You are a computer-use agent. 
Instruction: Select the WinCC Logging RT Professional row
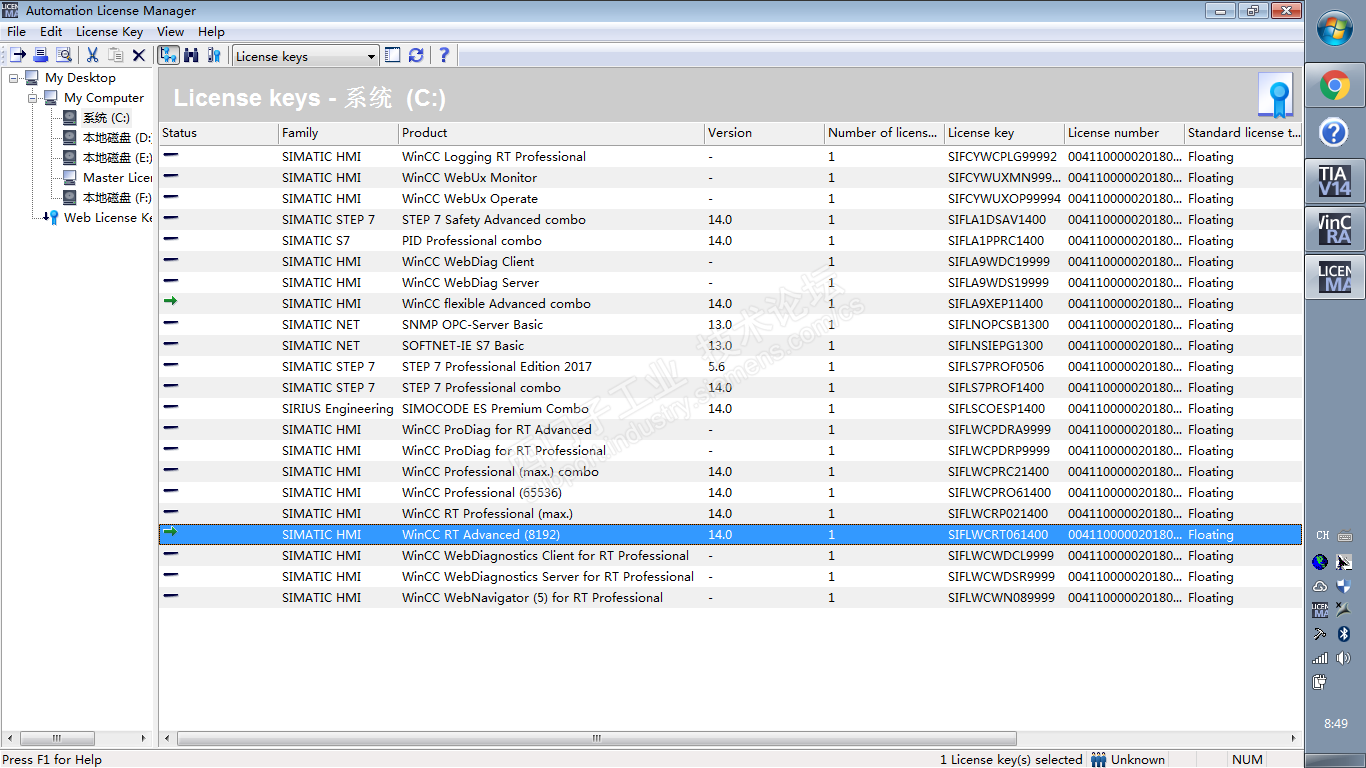pyautogui.click(x=730, y=157)
